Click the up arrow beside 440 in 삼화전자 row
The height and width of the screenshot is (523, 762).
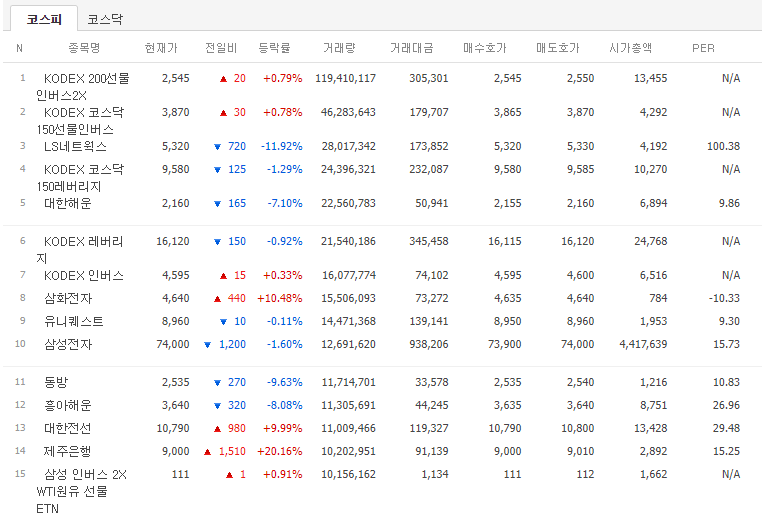pyautogui.click(x=217, y=298)
